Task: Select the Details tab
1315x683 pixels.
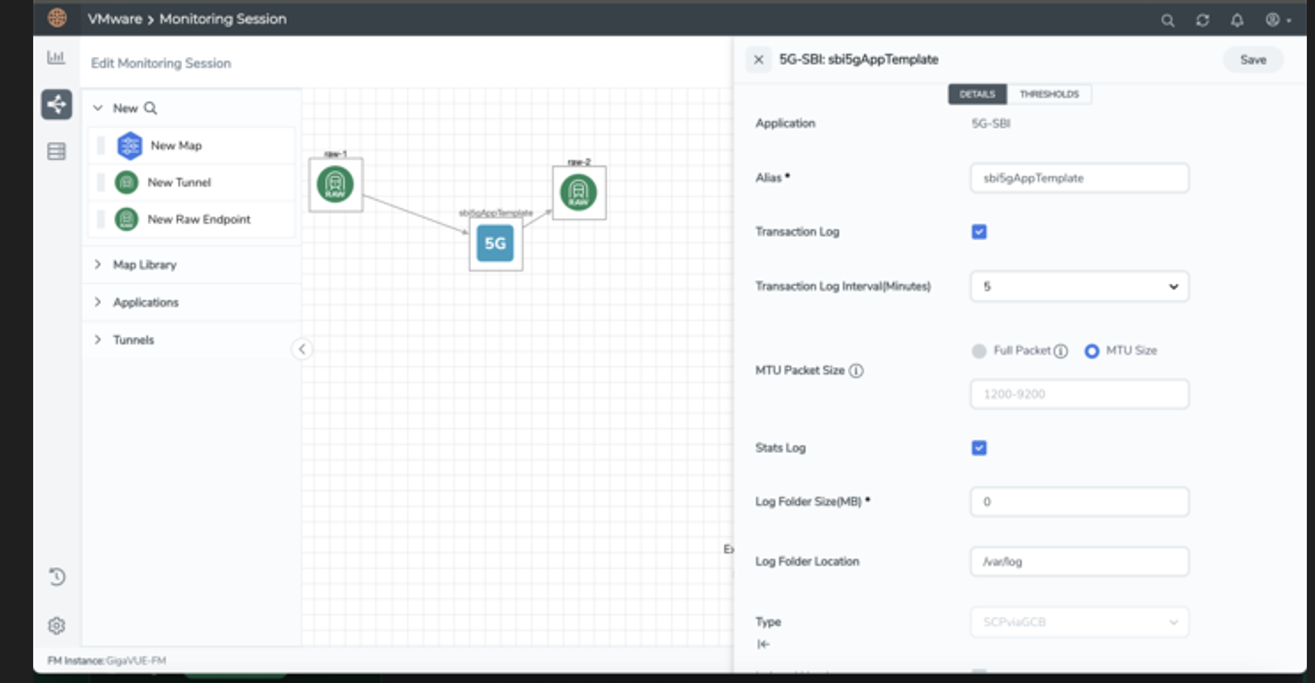Action: [977, 94]
